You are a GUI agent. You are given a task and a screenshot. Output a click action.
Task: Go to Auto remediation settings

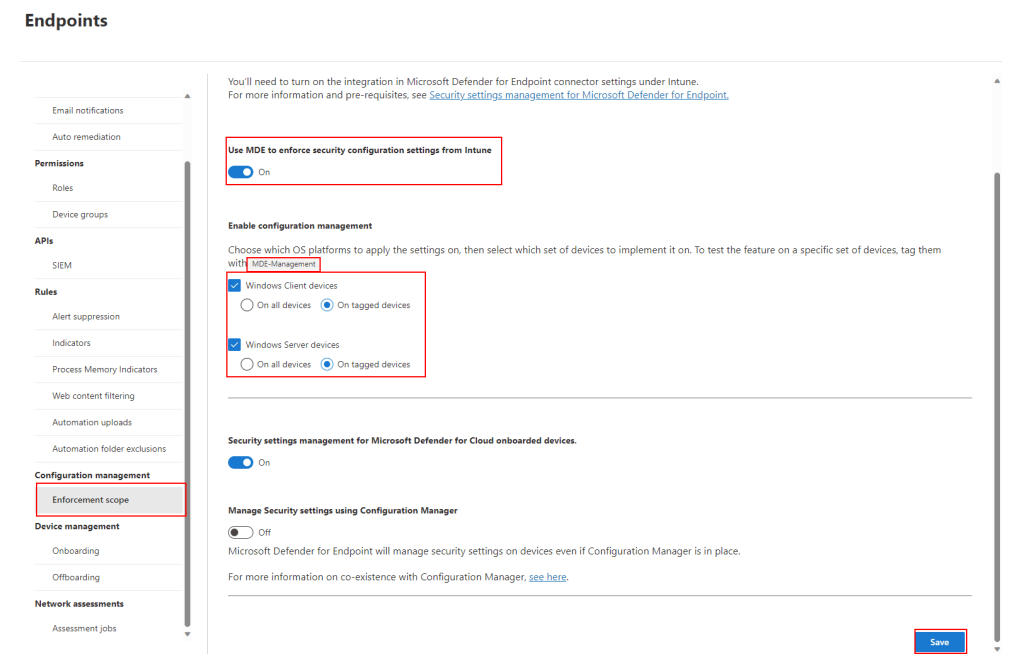[86, 137]
